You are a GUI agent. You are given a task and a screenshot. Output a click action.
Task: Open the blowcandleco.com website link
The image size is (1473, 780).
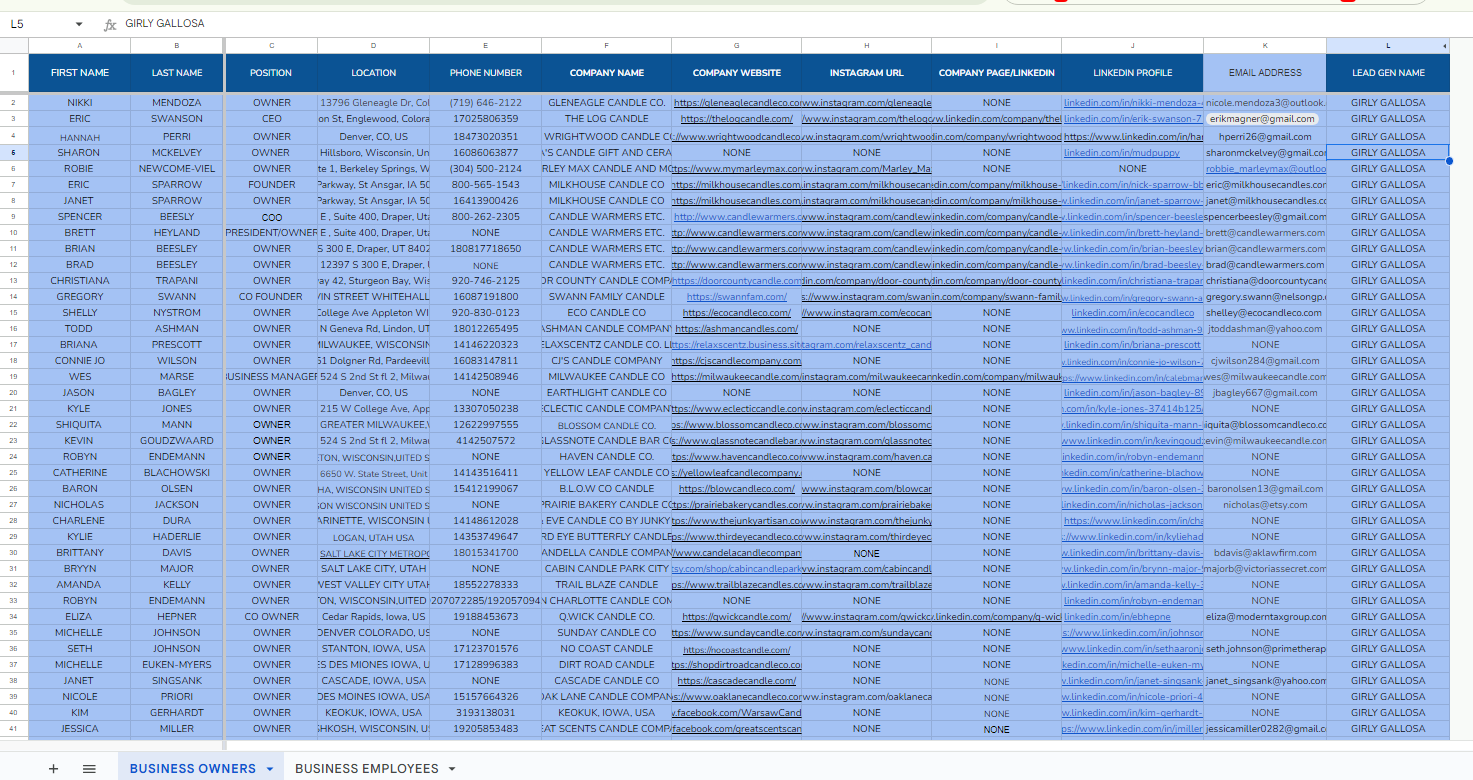click(x=737, y=489)
